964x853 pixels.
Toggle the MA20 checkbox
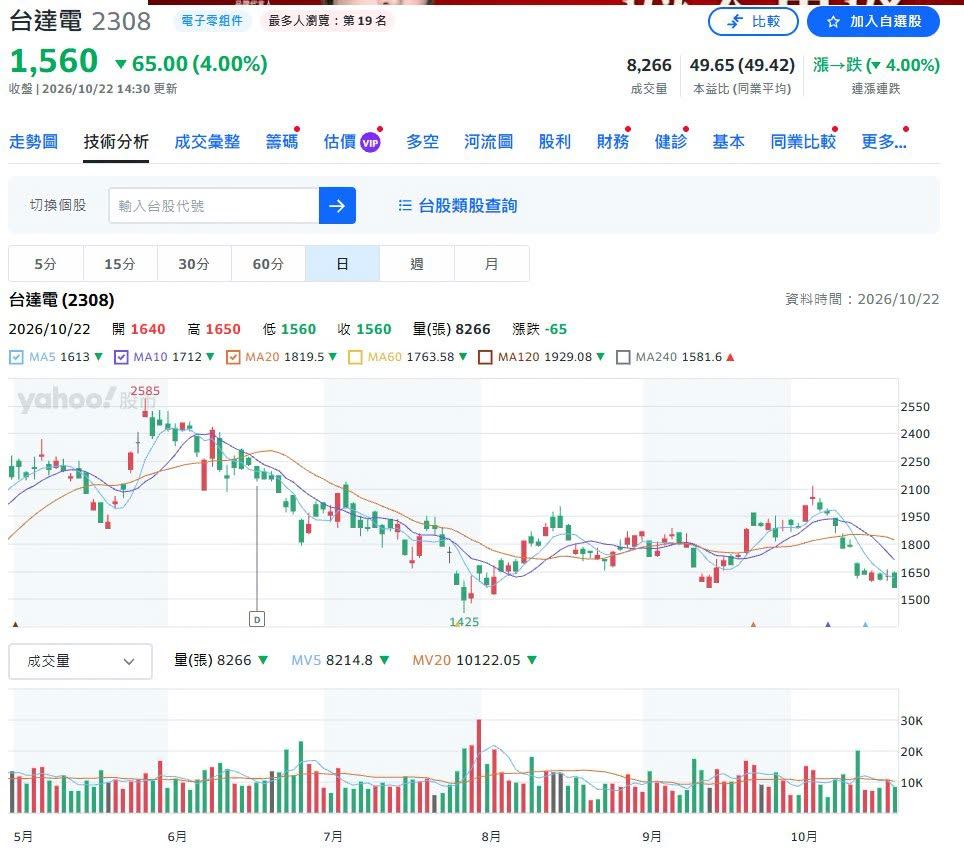click(233, 357)
